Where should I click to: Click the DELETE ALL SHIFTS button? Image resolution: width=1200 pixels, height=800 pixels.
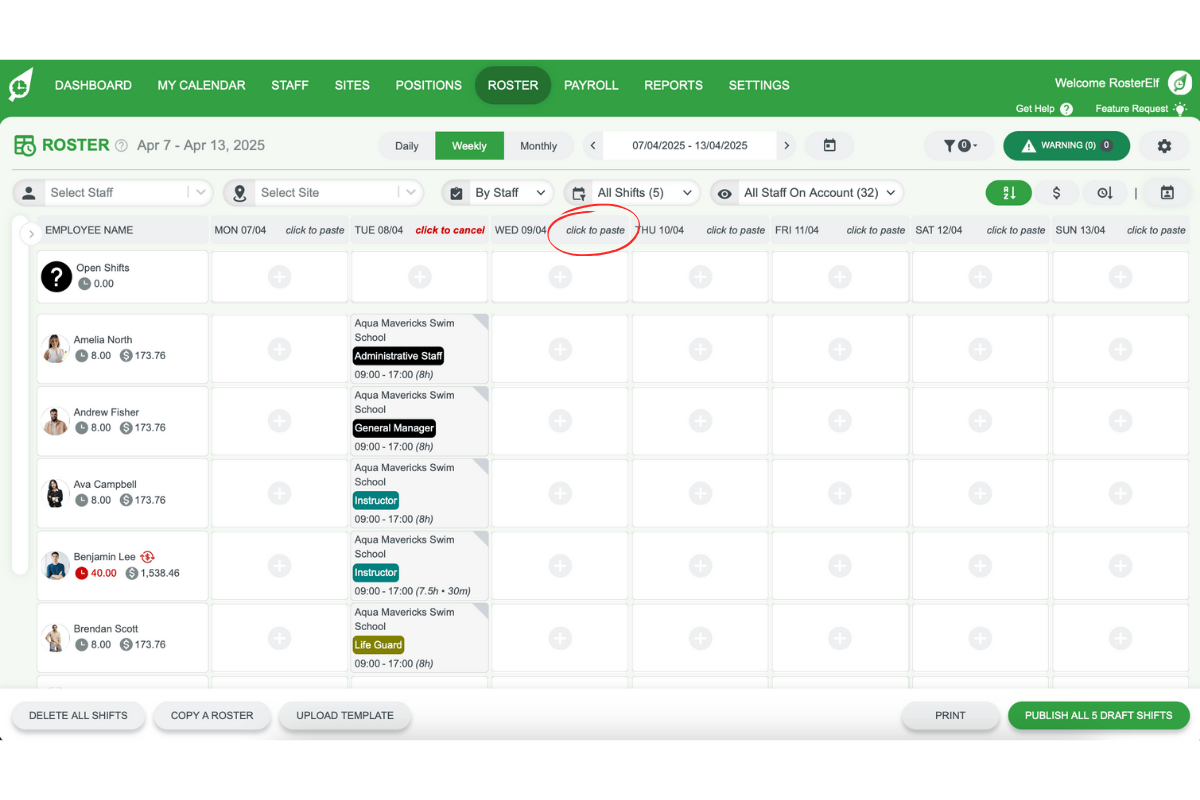click(77, 715)
